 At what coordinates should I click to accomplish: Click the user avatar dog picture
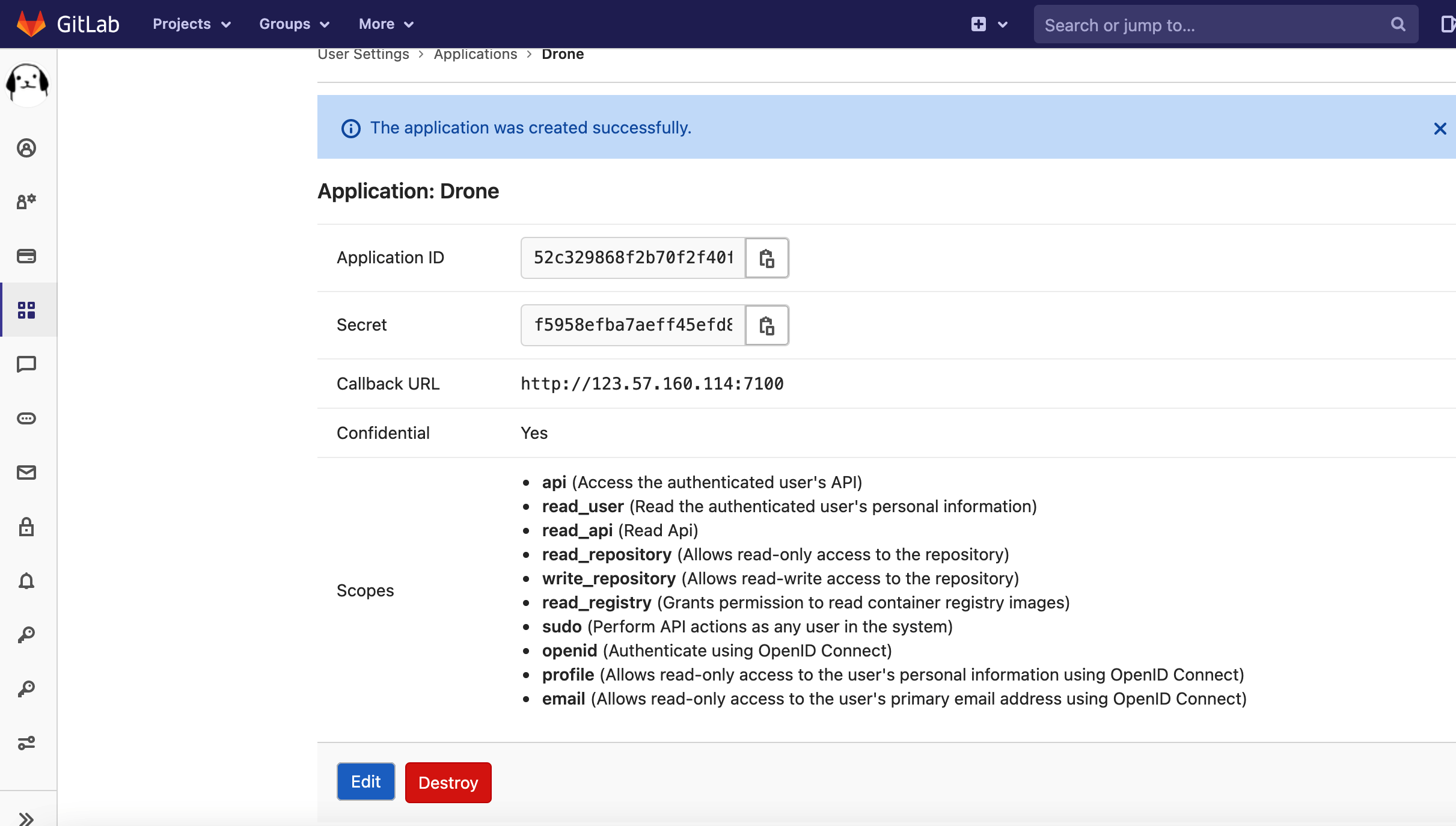click(27, 83)
